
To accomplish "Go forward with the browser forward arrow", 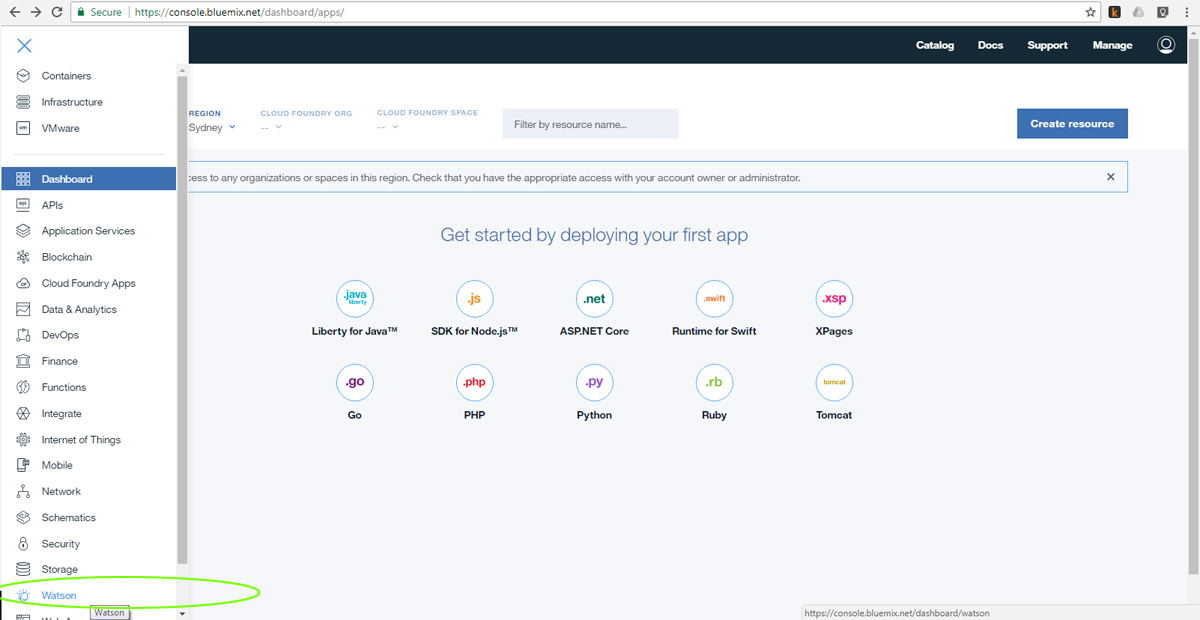I will pos(37,12).
